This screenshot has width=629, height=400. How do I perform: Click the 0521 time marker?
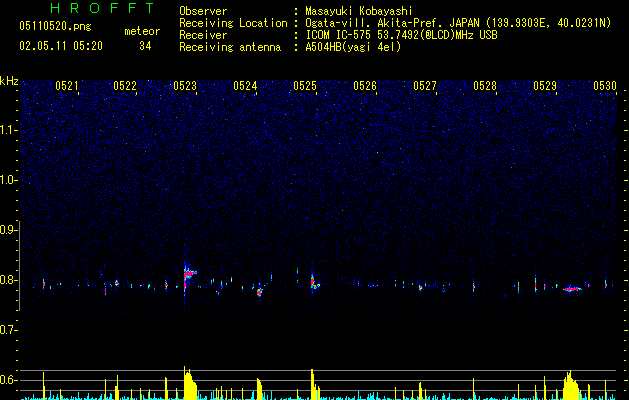[x=67, y=86]
